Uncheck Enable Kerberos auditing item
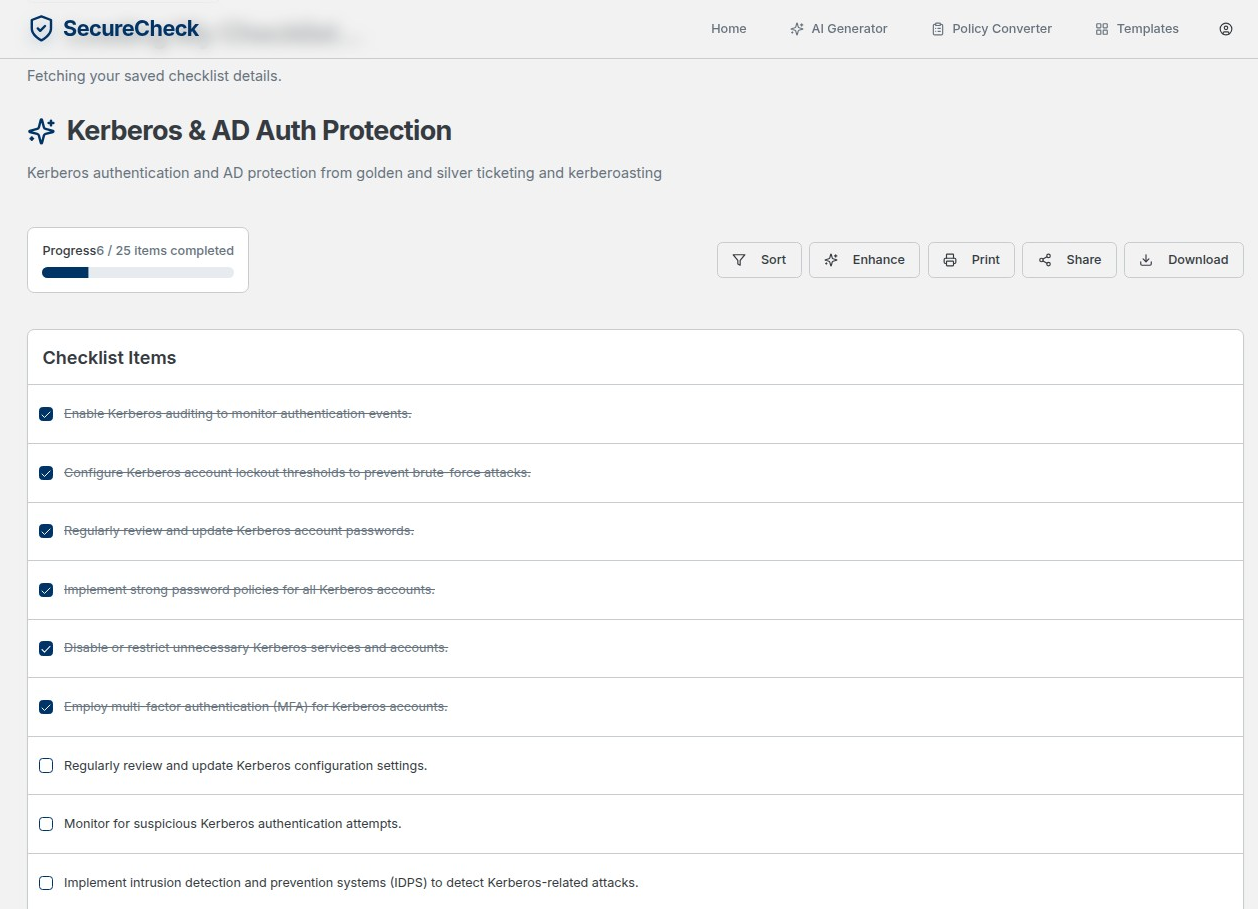 point(46,414)
